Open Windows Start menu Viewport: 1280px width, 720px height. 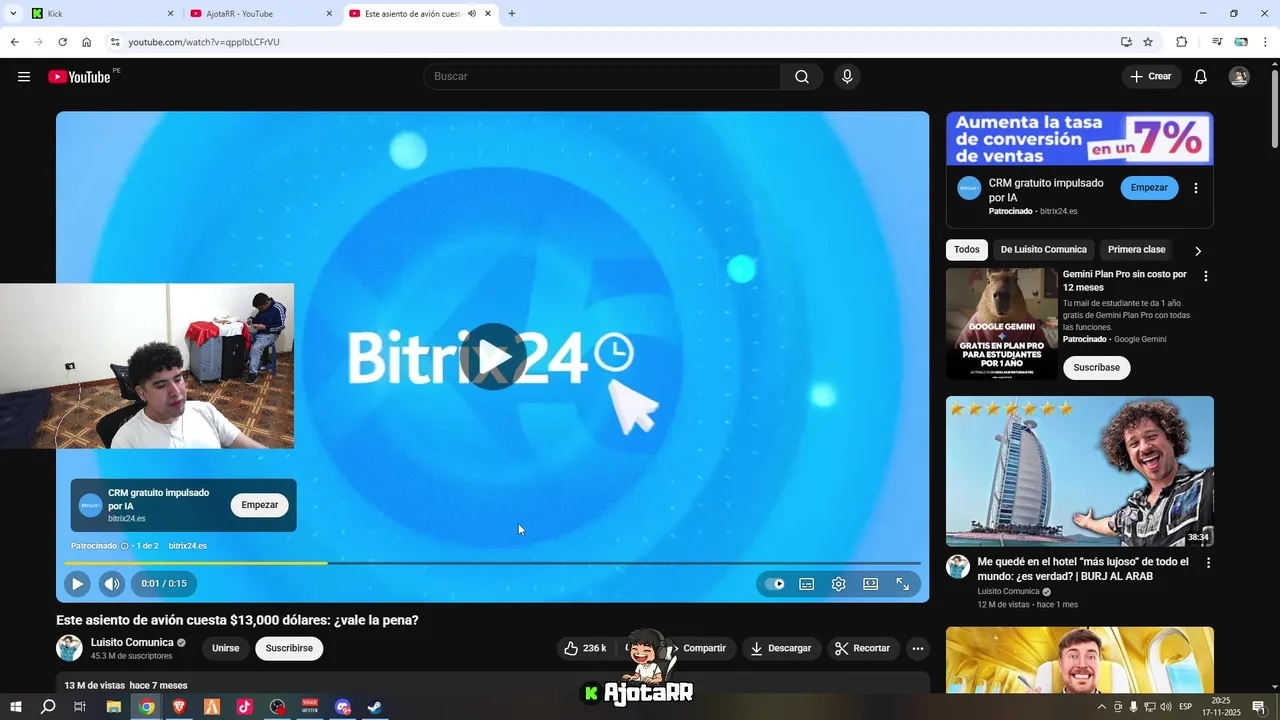pos(15,707)
